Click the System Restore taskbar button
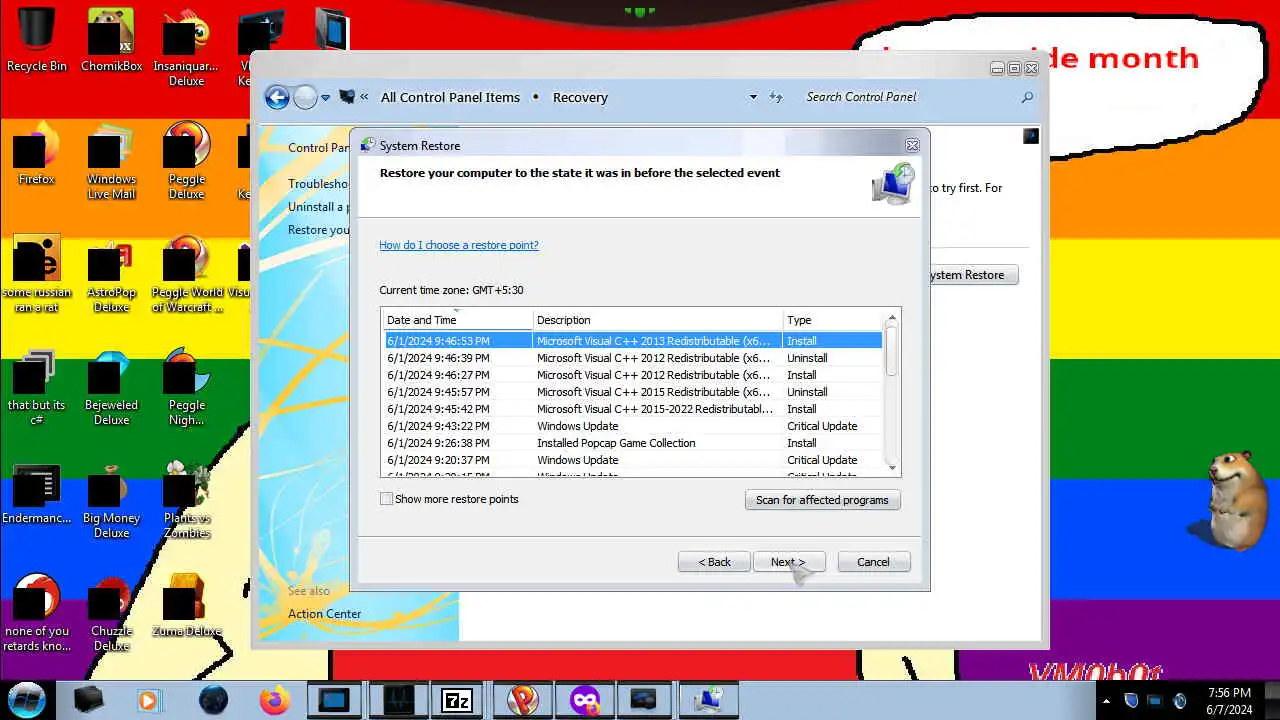This screenshot has width=1280, height=720. click(x=709, y=700)
